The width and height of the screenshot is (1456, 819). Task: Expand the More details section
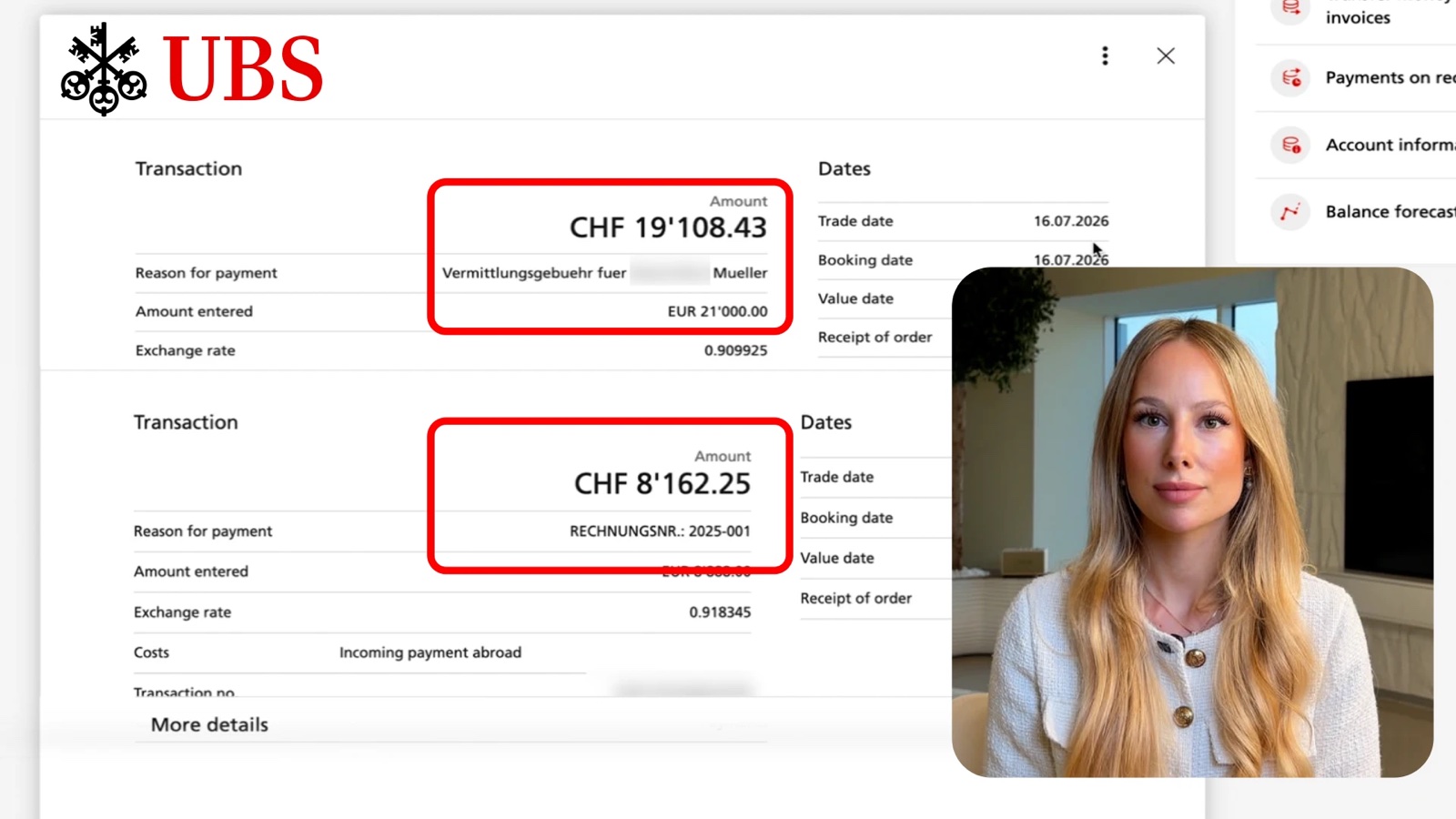point(209,724)
